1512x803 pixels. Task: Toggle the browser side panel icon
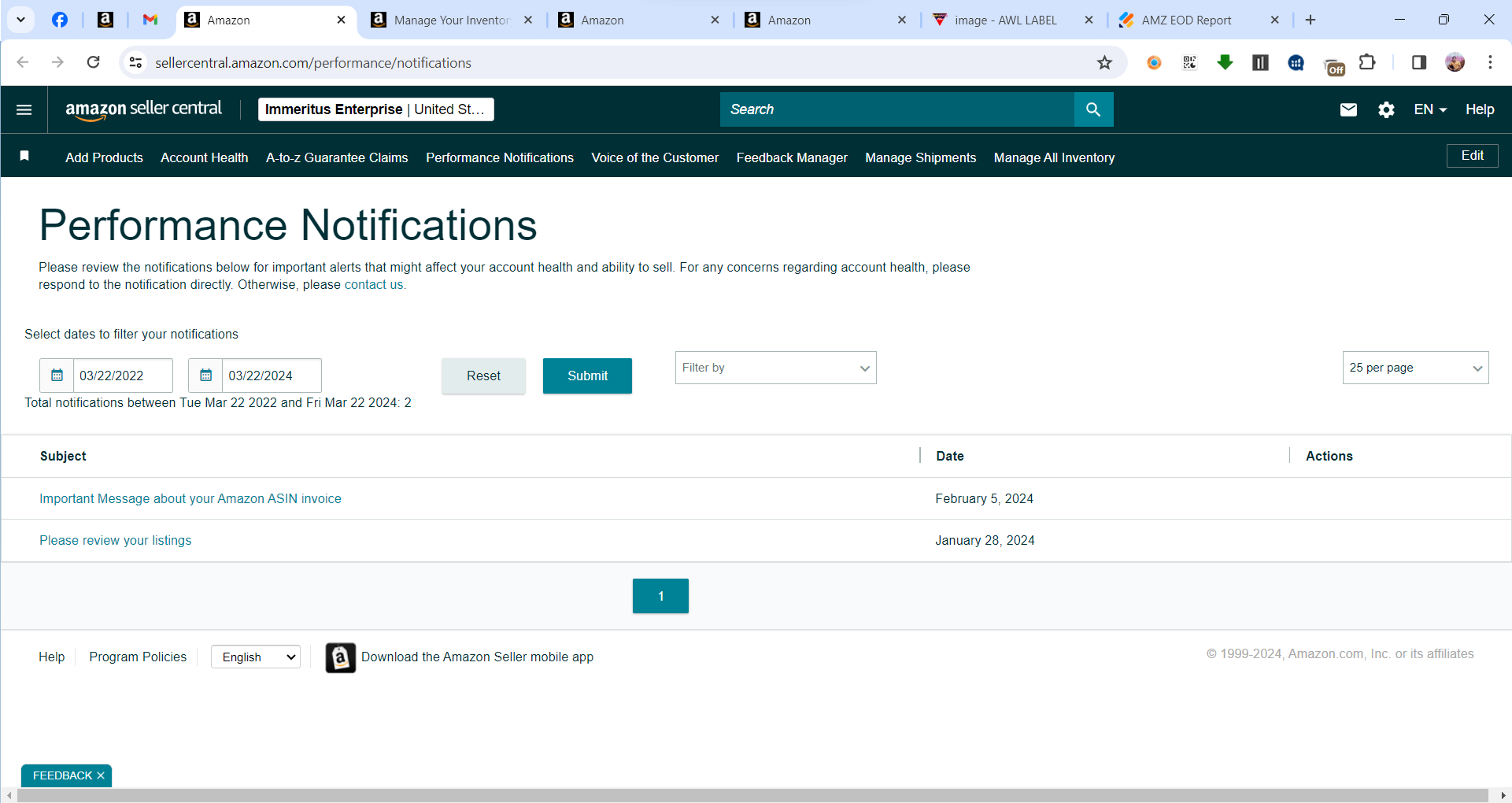(x=1419, y=62)
